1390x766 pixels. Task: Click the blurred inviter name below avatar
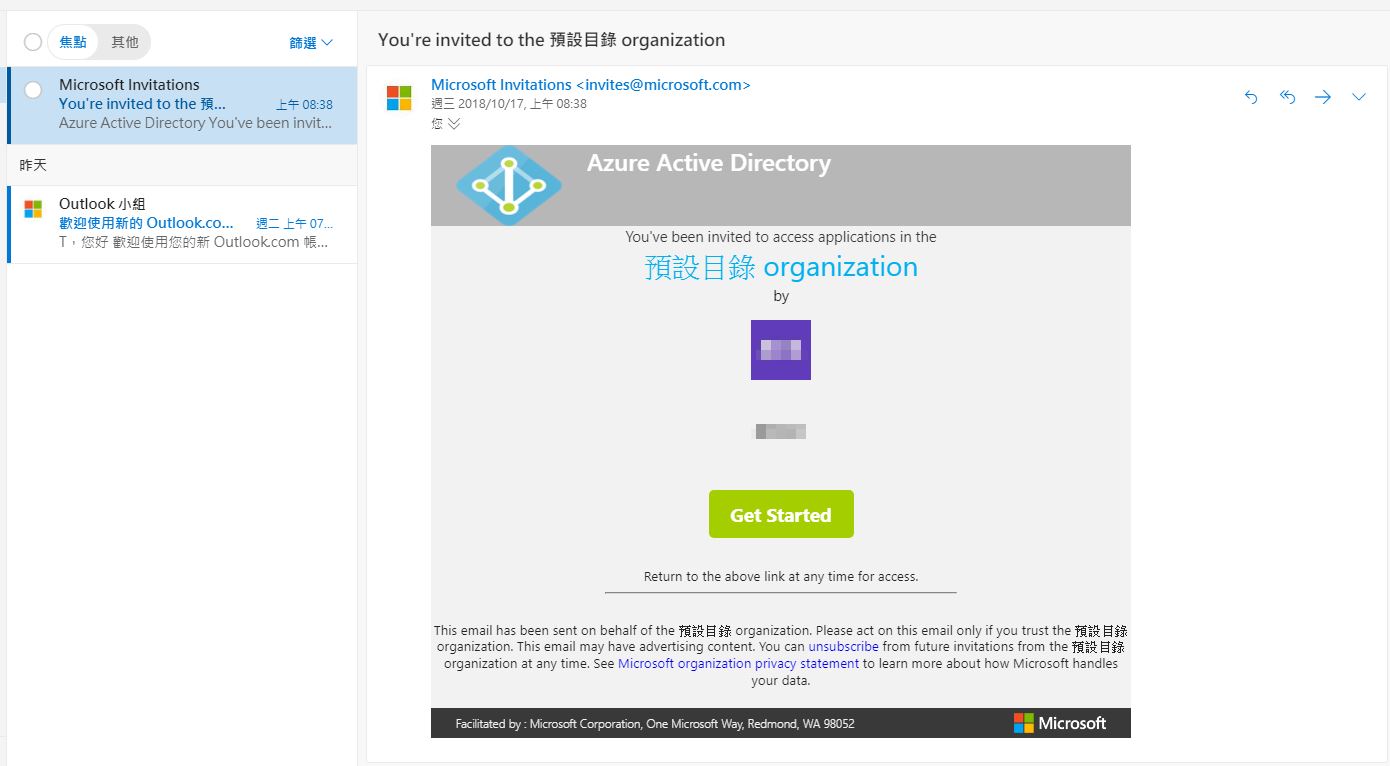tap(781, 432)
